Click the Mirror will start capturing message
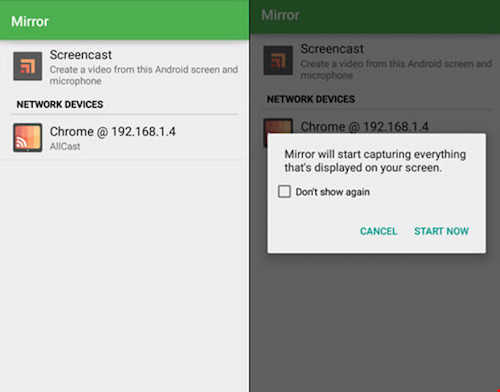 (x=375, y=161)
